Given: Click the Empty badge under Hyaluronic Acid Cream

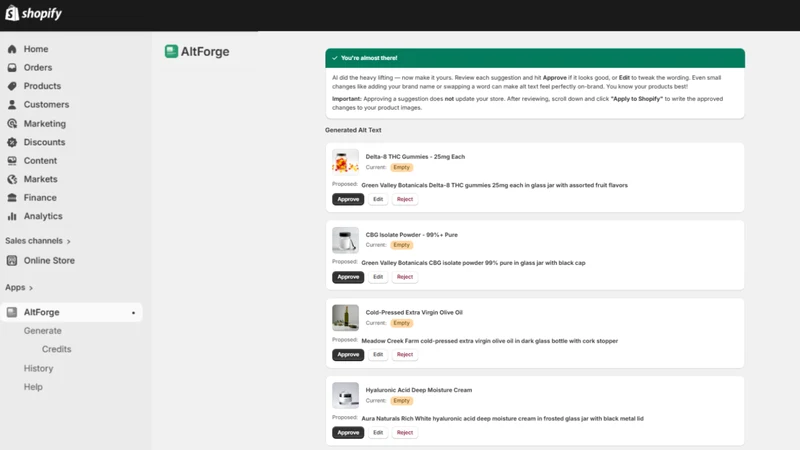Looking at the screenshot, I should click(x=402, y=401).
